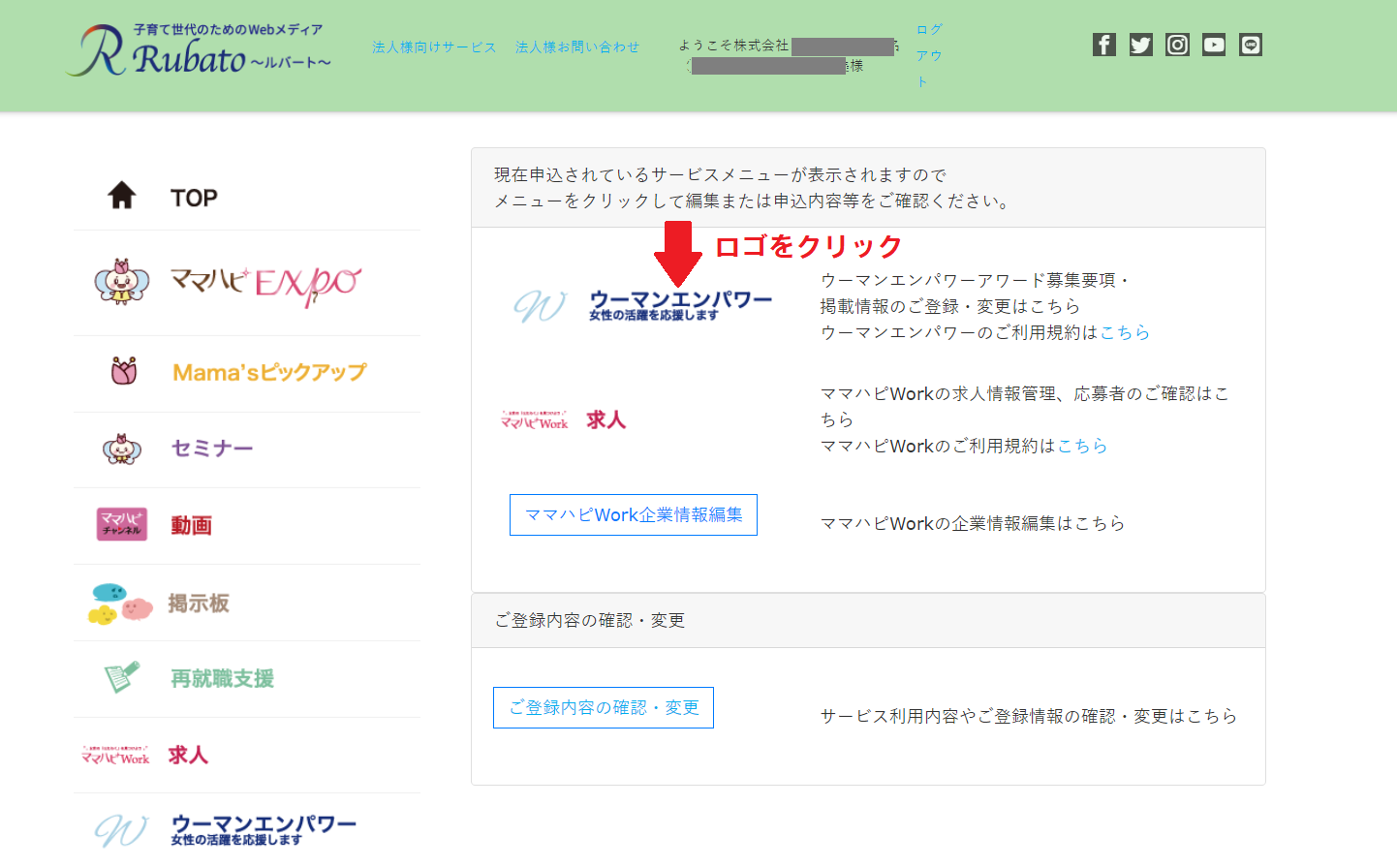1397x868 pixels.
Task: Click the ママハピWork企業情報編集 button
Action: click(634, 515)
